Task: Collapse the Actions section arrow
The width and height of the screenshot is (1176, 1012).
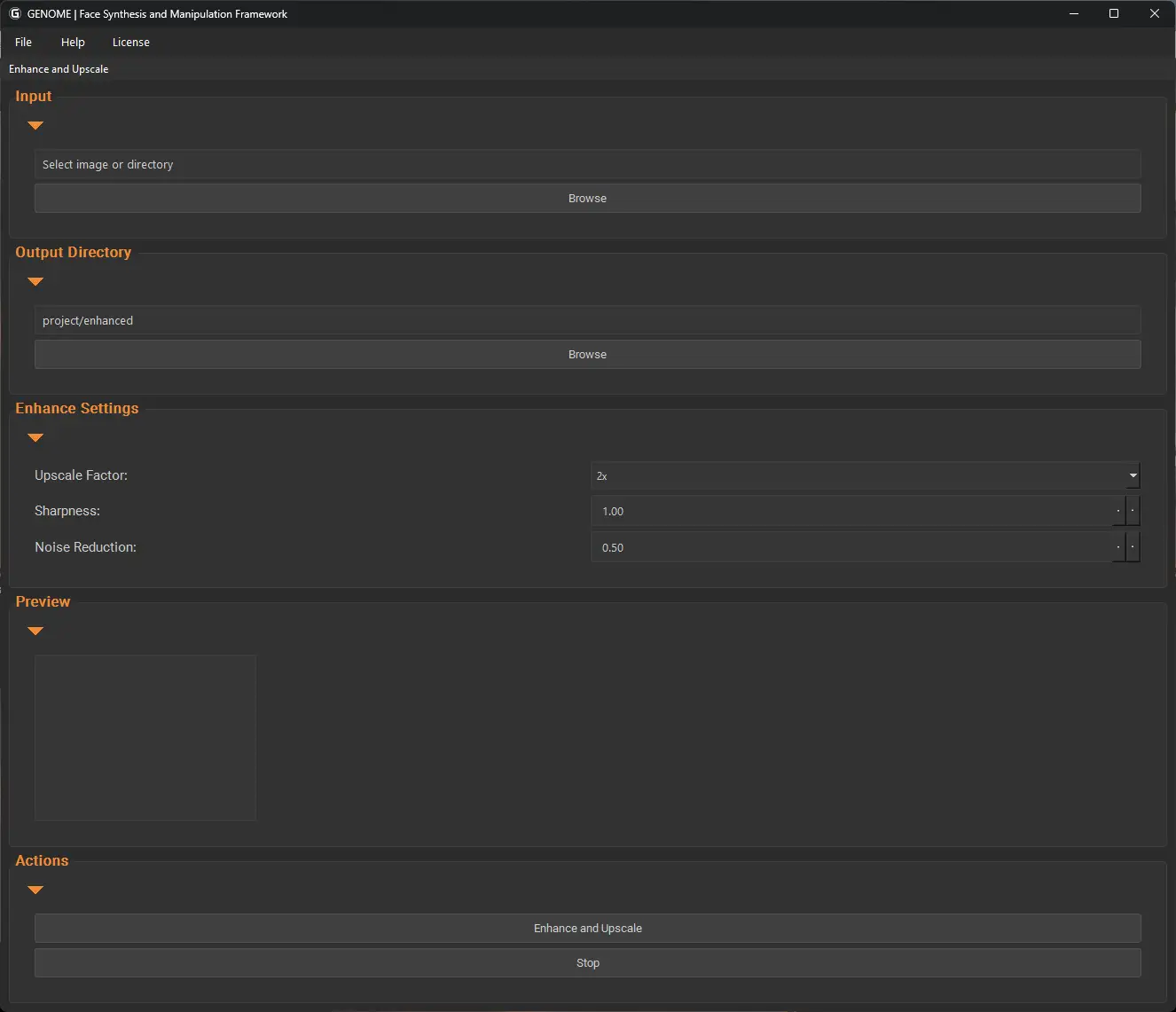Action: coord(35,890)
